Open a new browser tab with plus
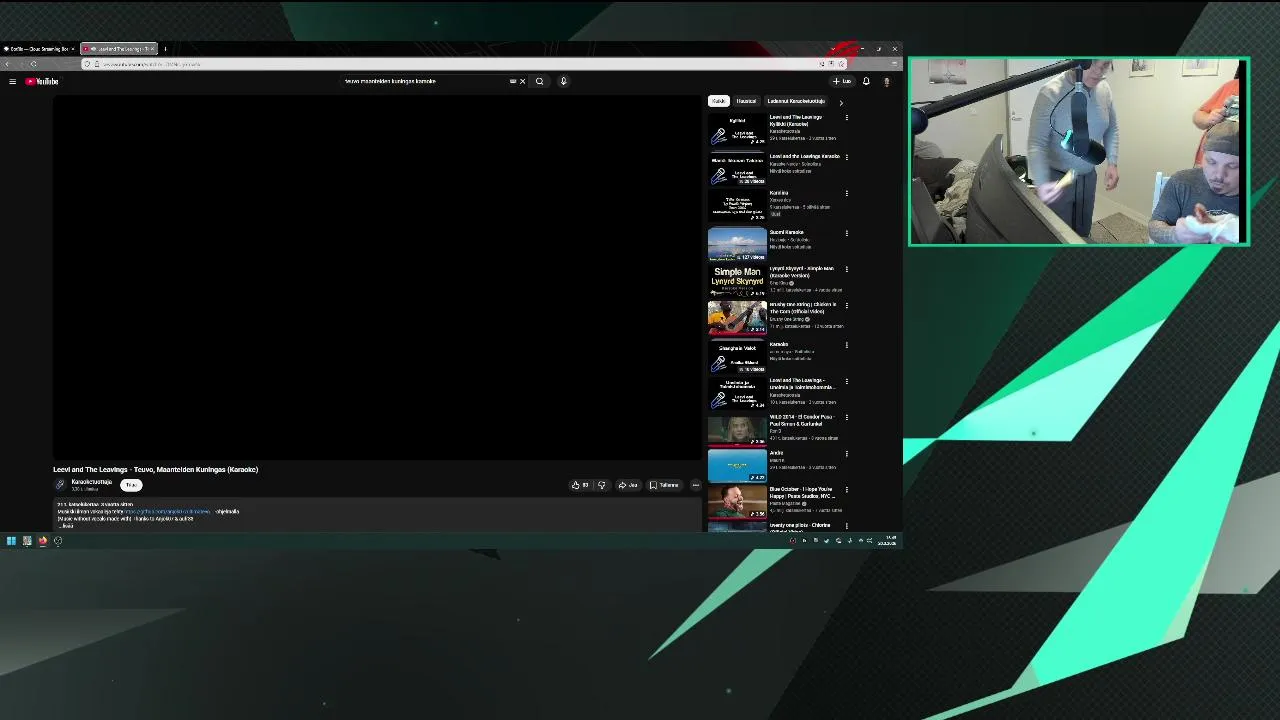1280x720 pixels. tap(165, 48)
